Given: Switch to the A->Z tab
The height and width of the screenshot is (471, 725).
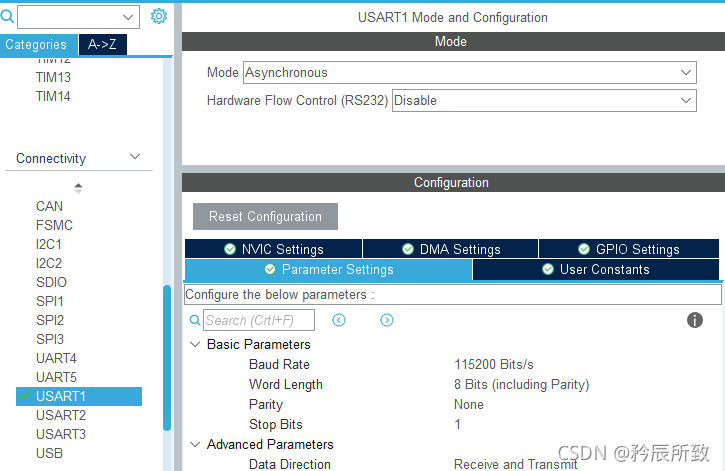Looking at the screenshot, I should 103,44.
